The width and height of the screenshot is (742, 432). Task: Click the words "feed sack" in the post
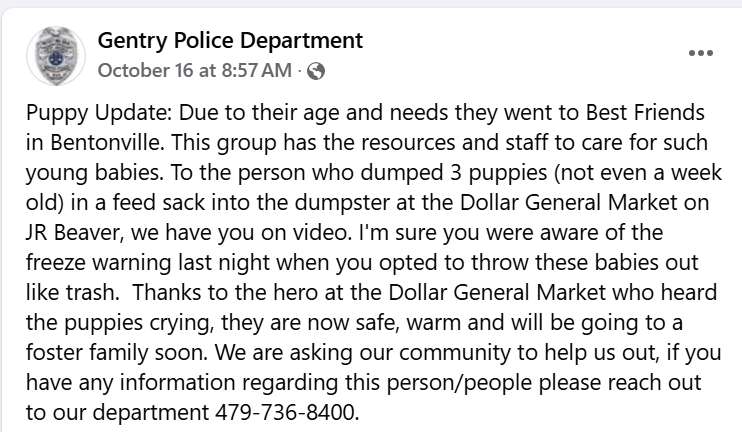[158, 203]
